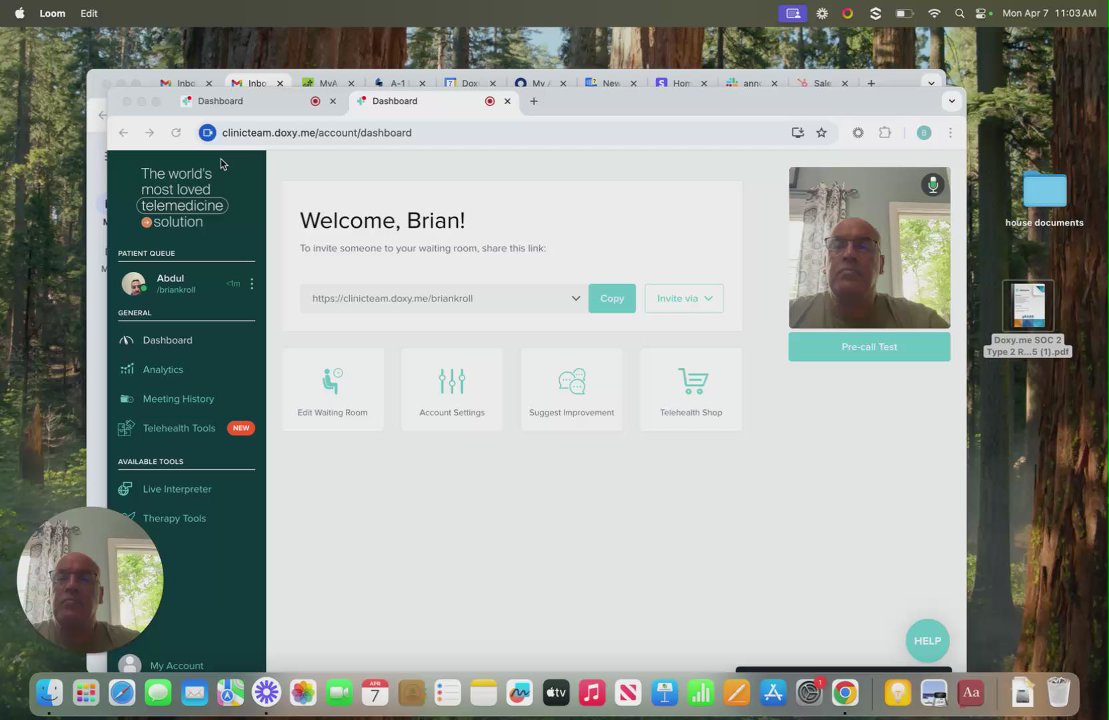Expand the tab search chevron

[951, 101]
